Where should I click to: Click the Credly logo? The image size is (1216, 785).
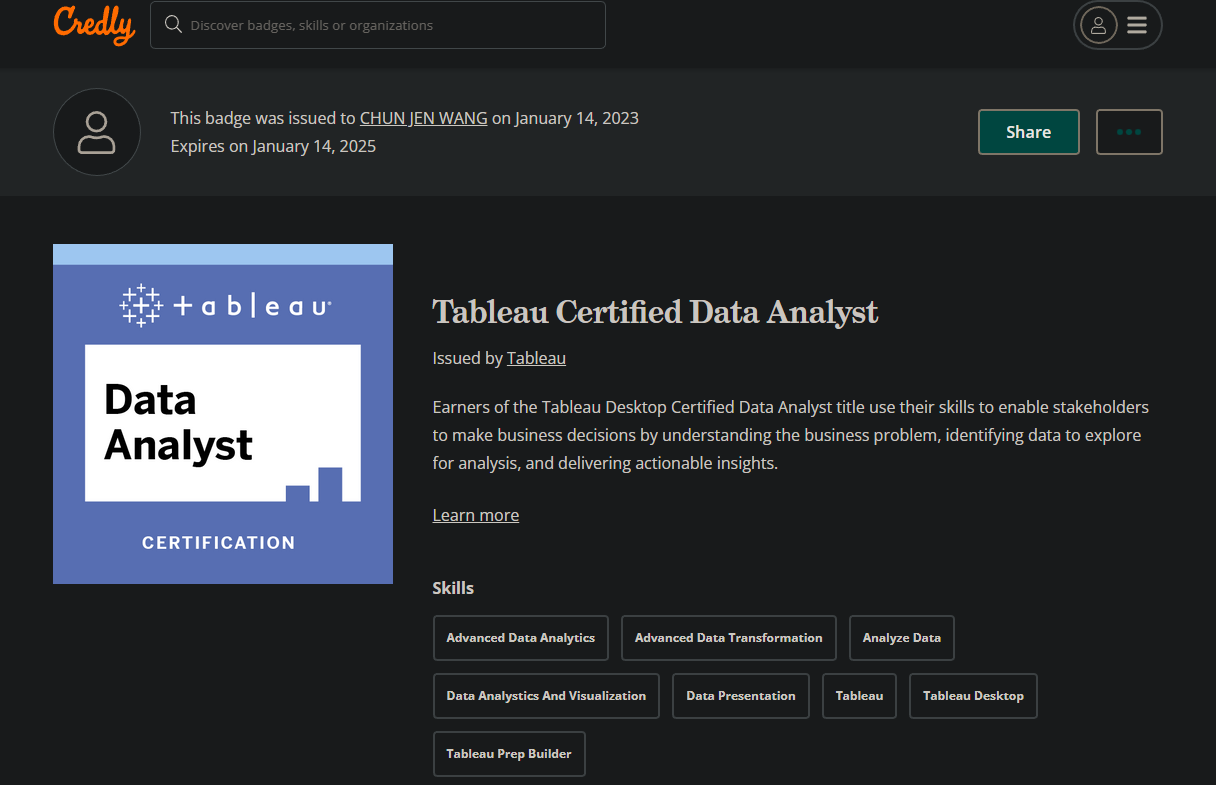point(94,25)
